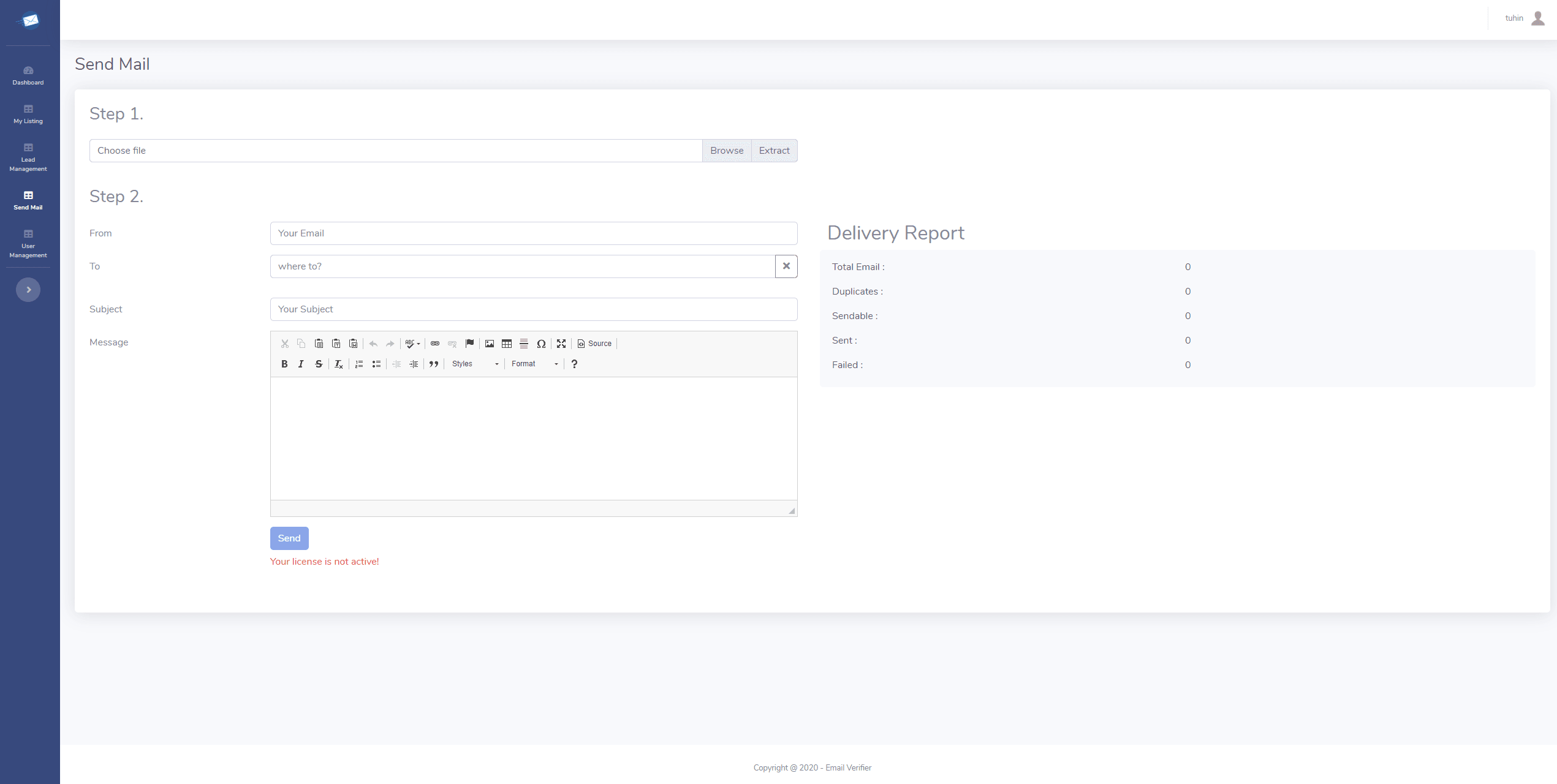Click the increase indent icon
This screenshot has height=784, width=1557.
click(x=414, y=364)
